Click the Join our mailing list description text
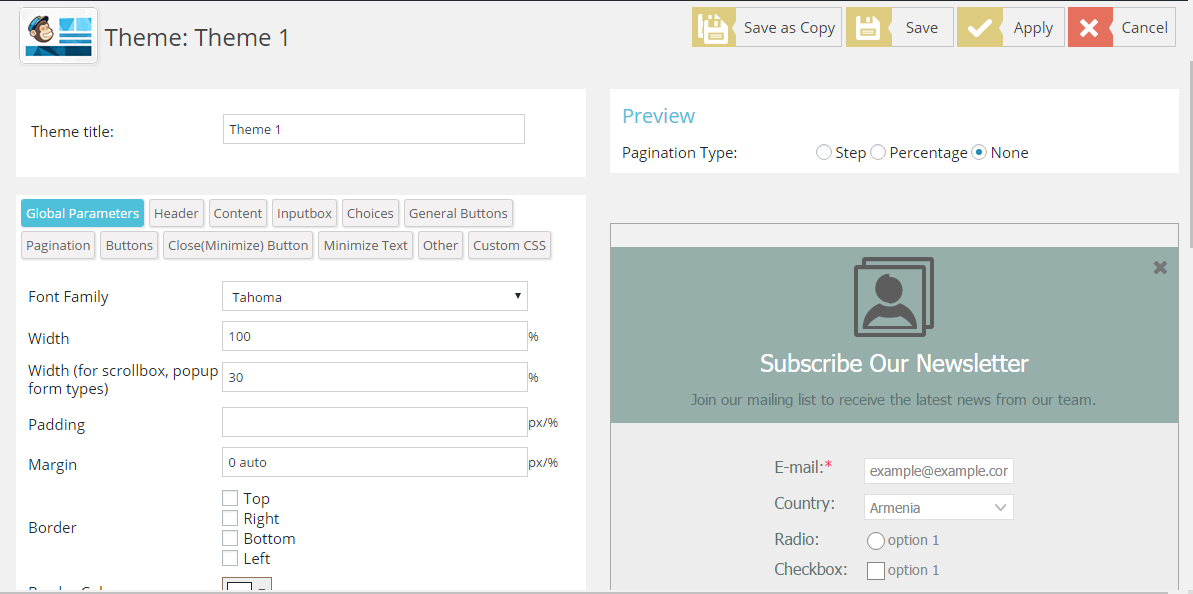Image resolution: width=1193 pixels, height=594 pixels. pos(893,399)
